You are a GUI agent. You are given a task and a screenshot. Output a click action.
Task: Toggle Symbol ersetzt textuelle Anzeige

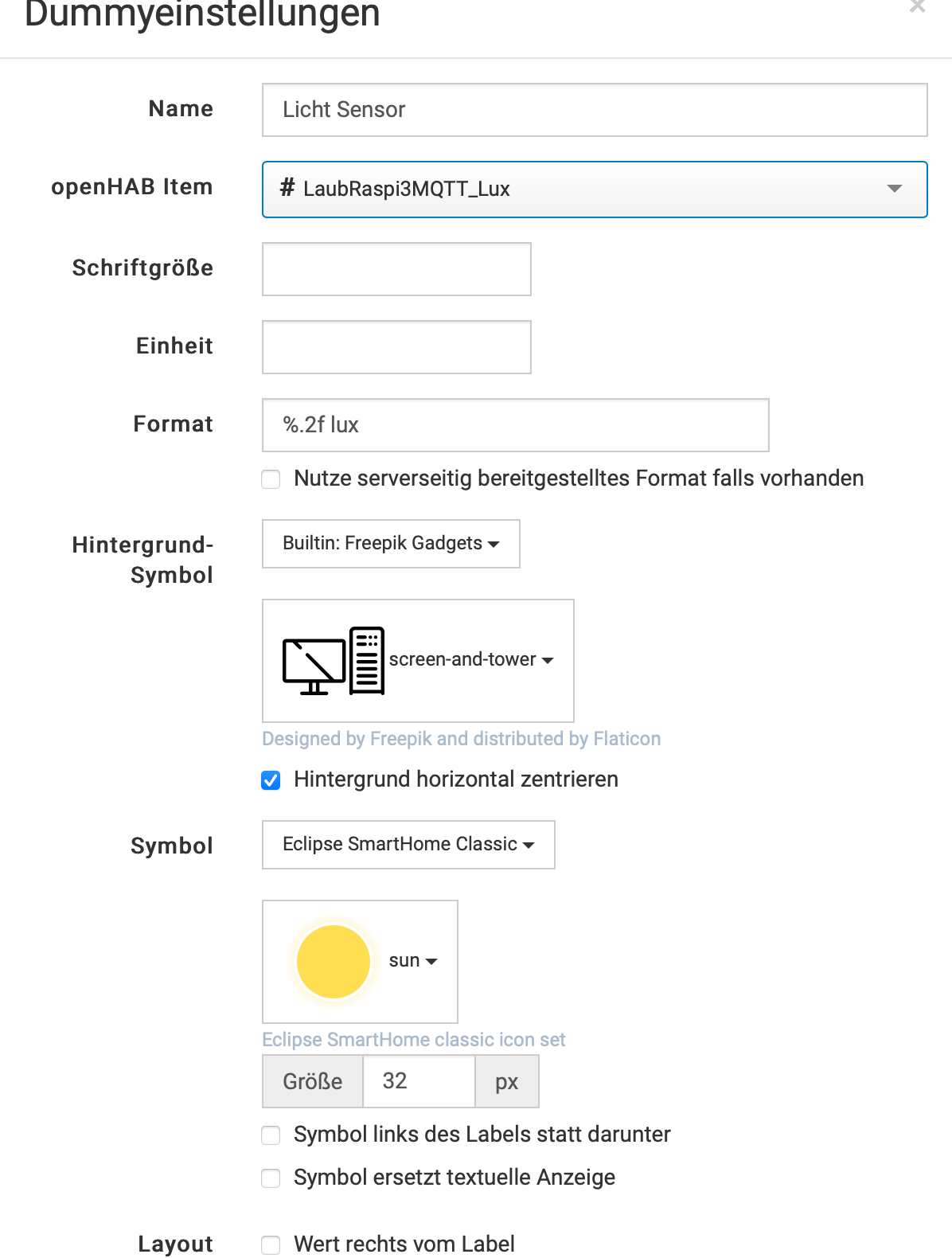coord(271,1178)
